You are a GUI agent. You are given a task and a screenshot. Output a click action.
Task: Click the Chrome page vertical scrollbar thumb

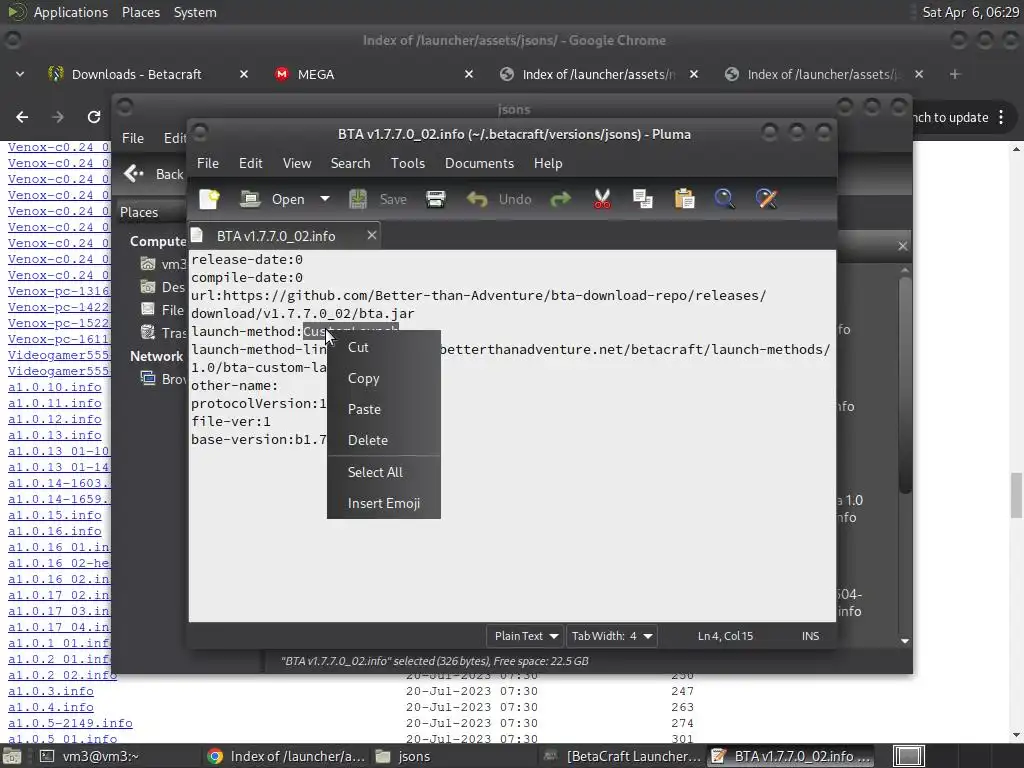[x=1016, y=494]
